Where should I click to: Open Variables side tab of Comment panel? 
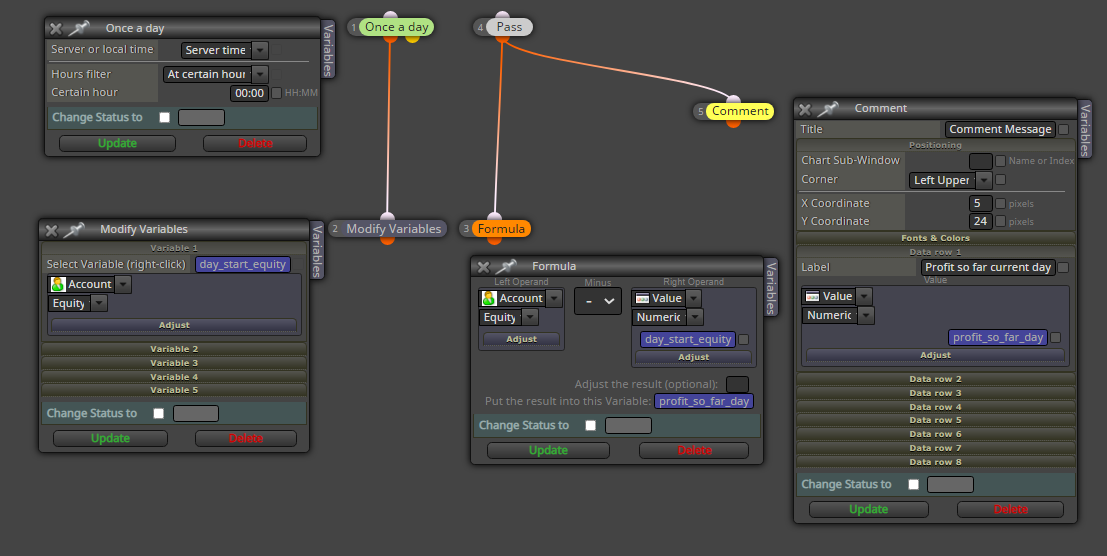pyautogui.click(x=1085, y=128)
